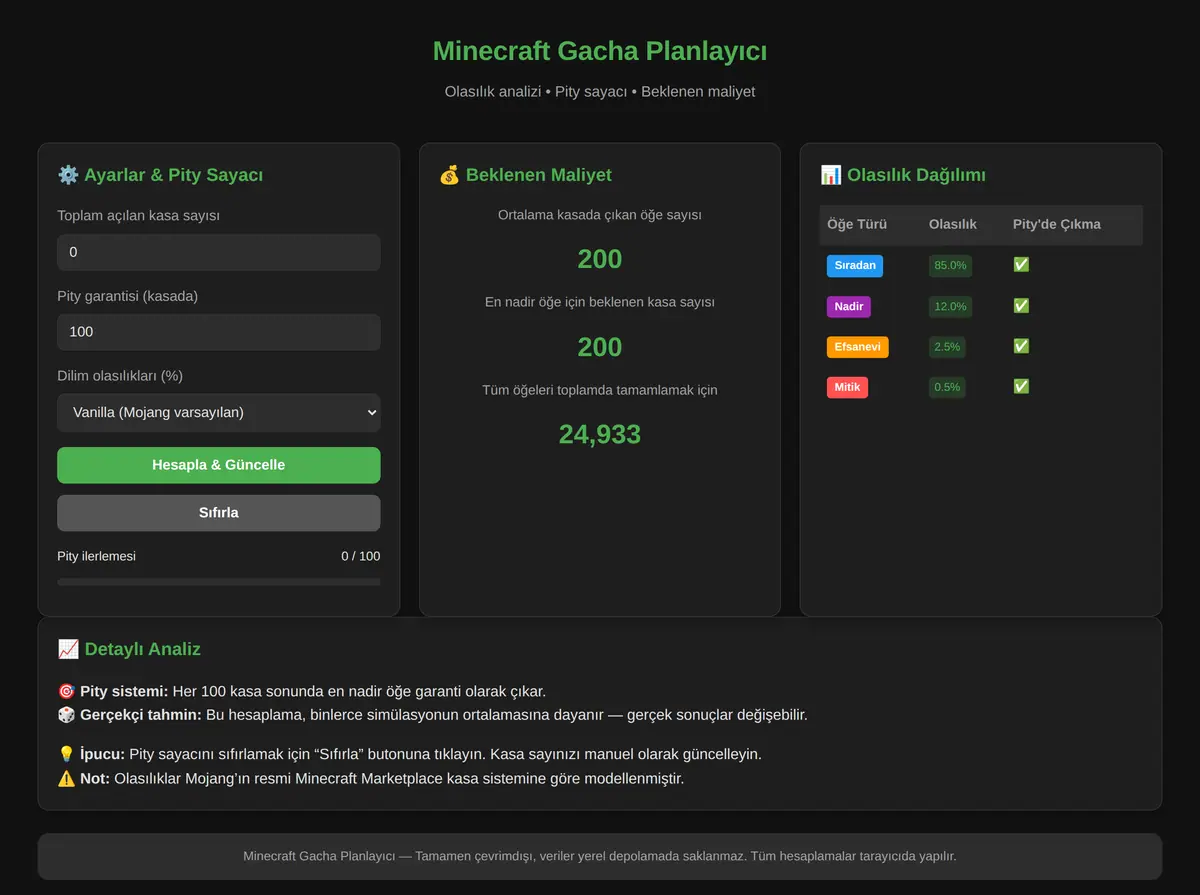
Task: Click the Pity ilerlemesi label
Action: click(x=97, y=556)
